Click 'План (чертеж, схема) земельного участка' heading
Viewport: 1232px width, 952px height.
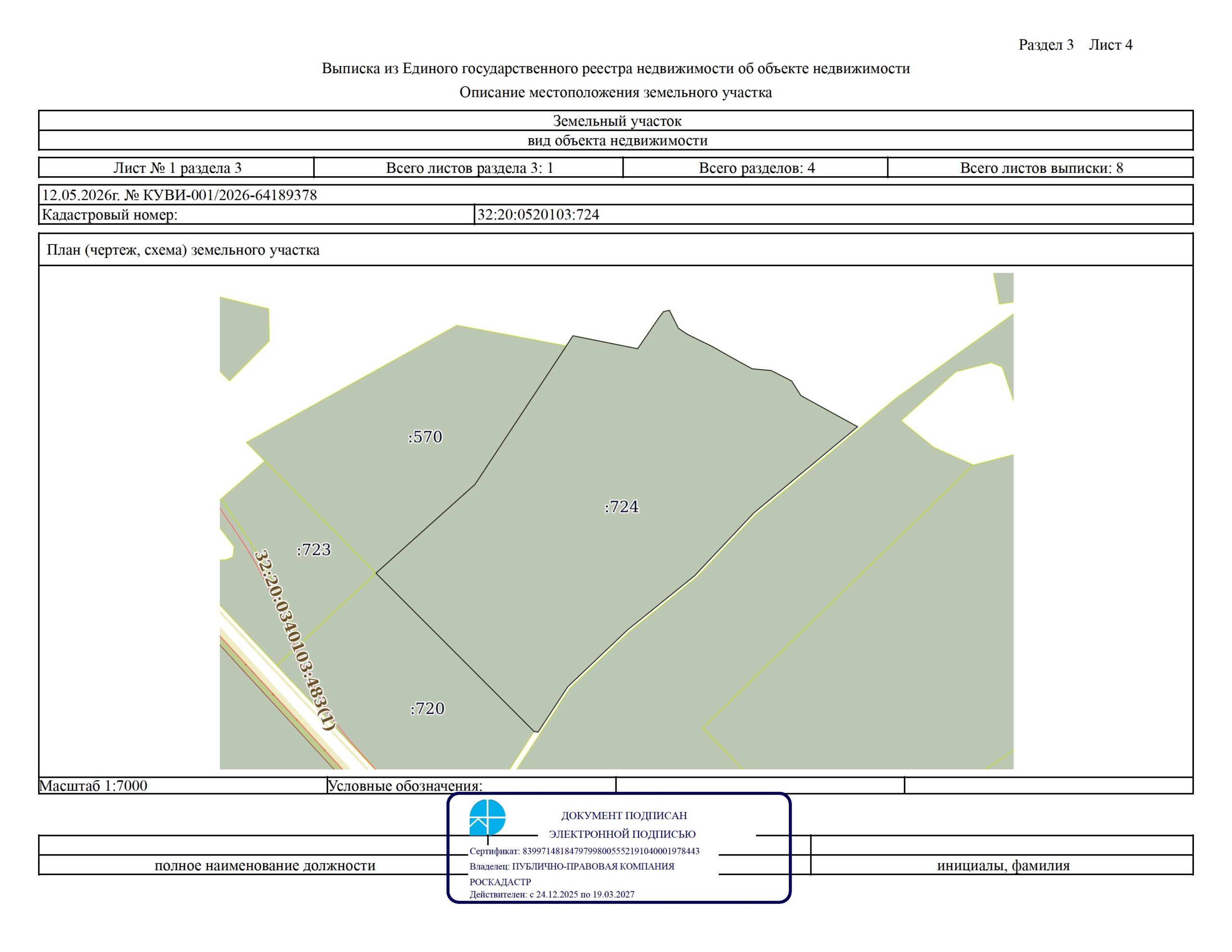183,250
